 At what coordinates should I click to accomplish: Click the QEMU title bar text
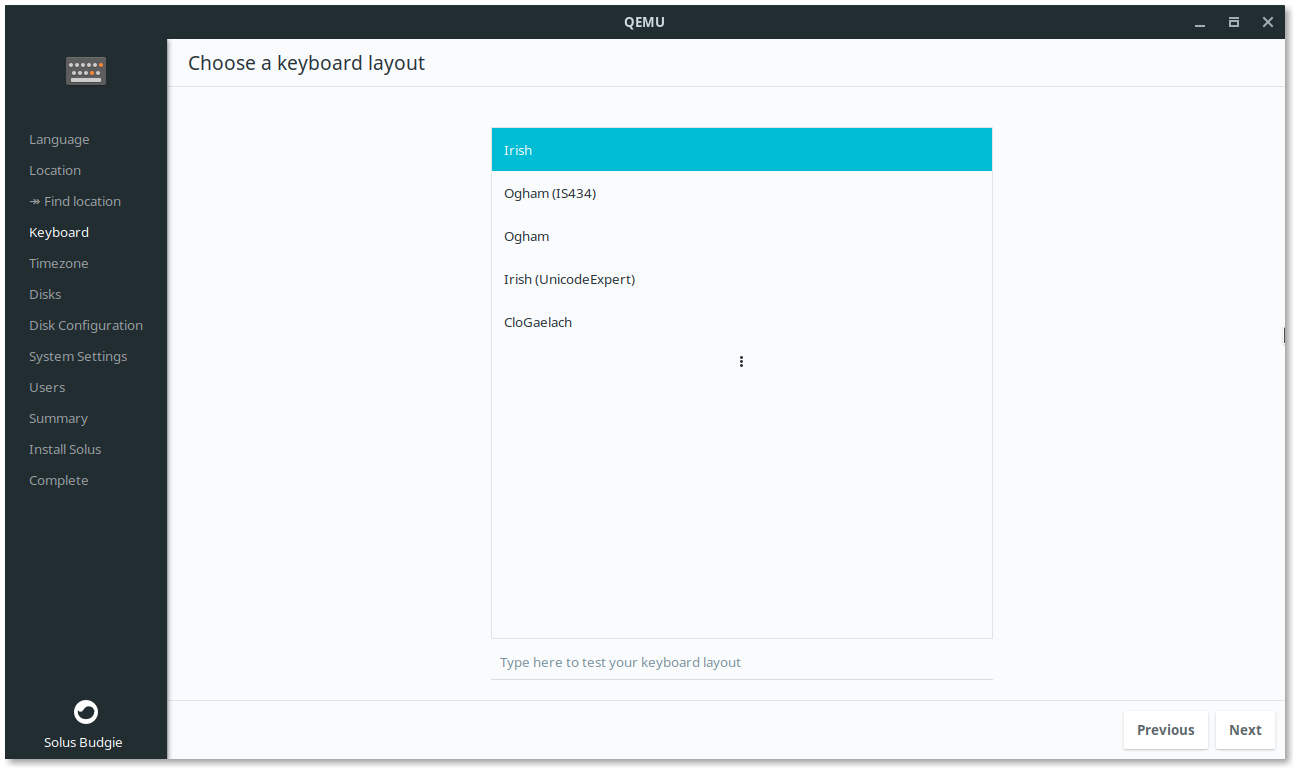[644, 22]
